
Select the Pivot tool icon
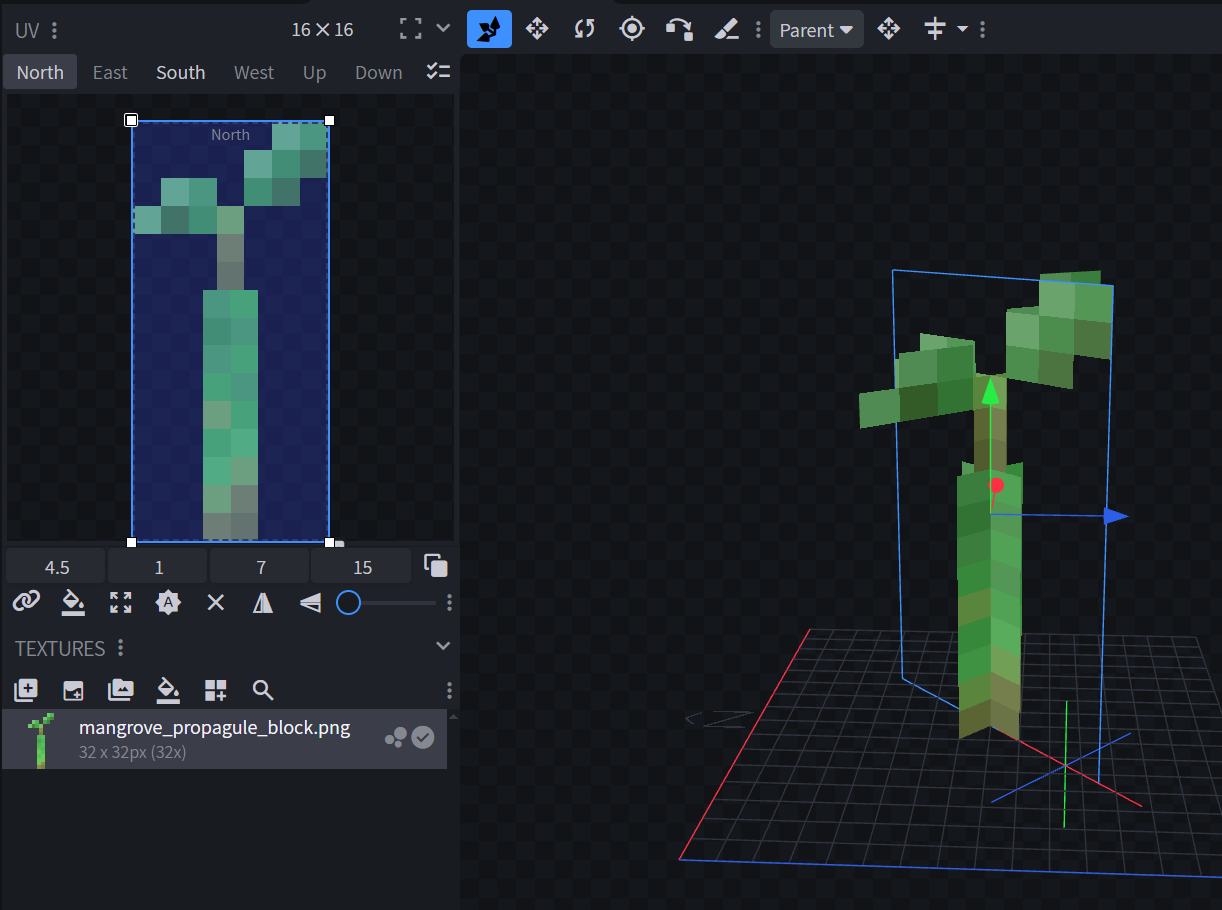[x=632, y=29]
